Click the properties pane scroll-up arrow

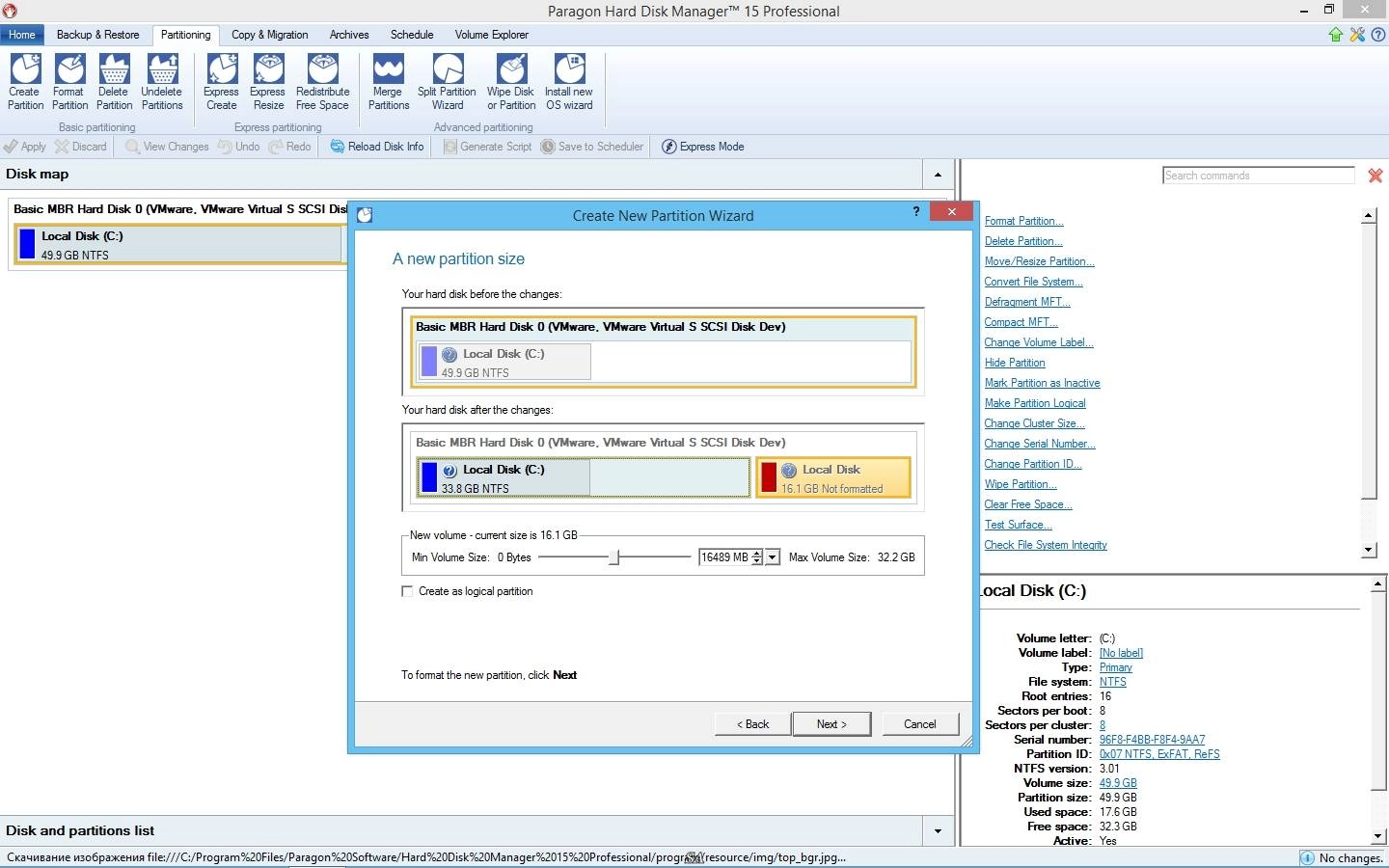click(1377, 584)
